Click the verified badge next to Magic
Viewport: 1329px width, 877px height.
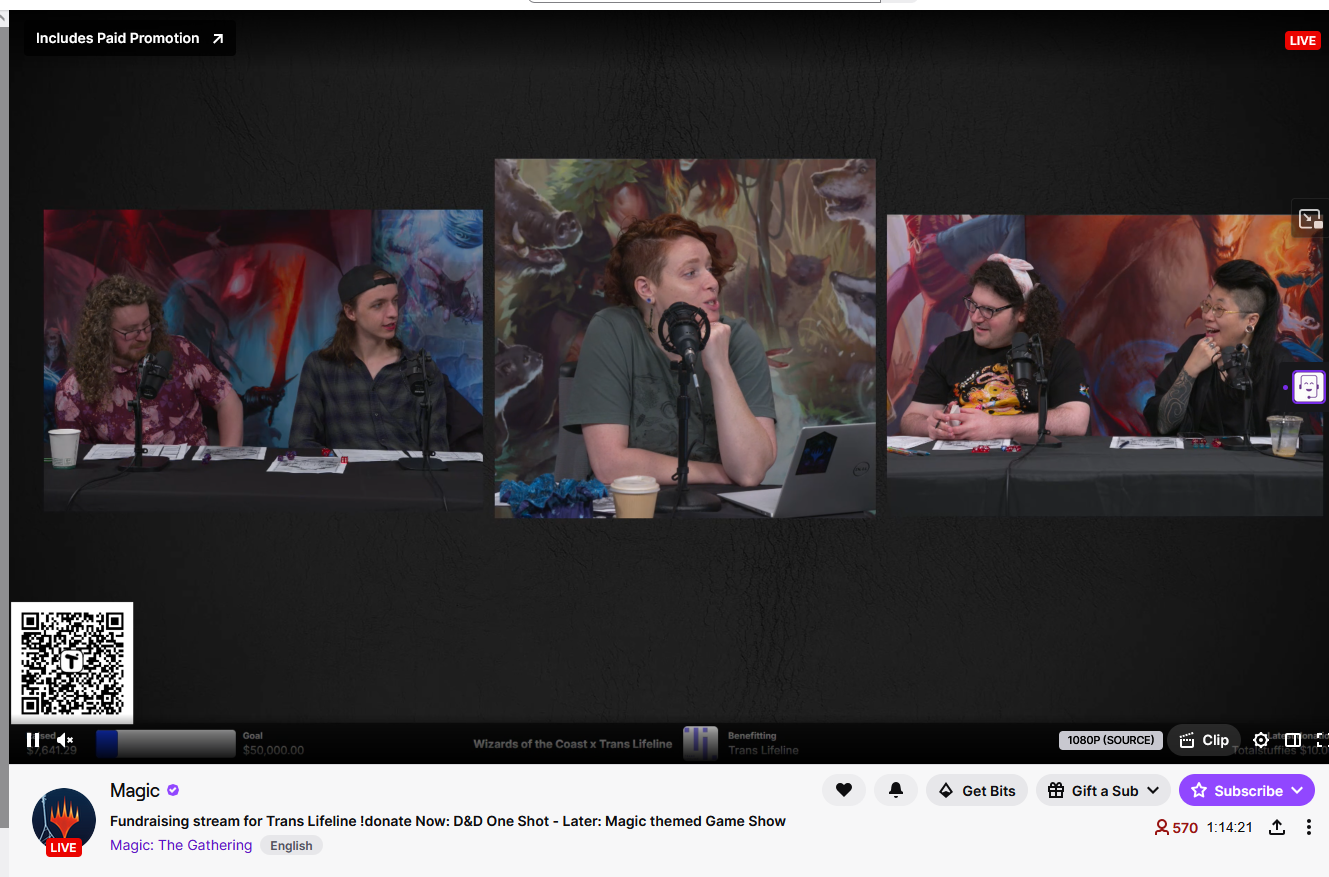[x=173, y=790]
